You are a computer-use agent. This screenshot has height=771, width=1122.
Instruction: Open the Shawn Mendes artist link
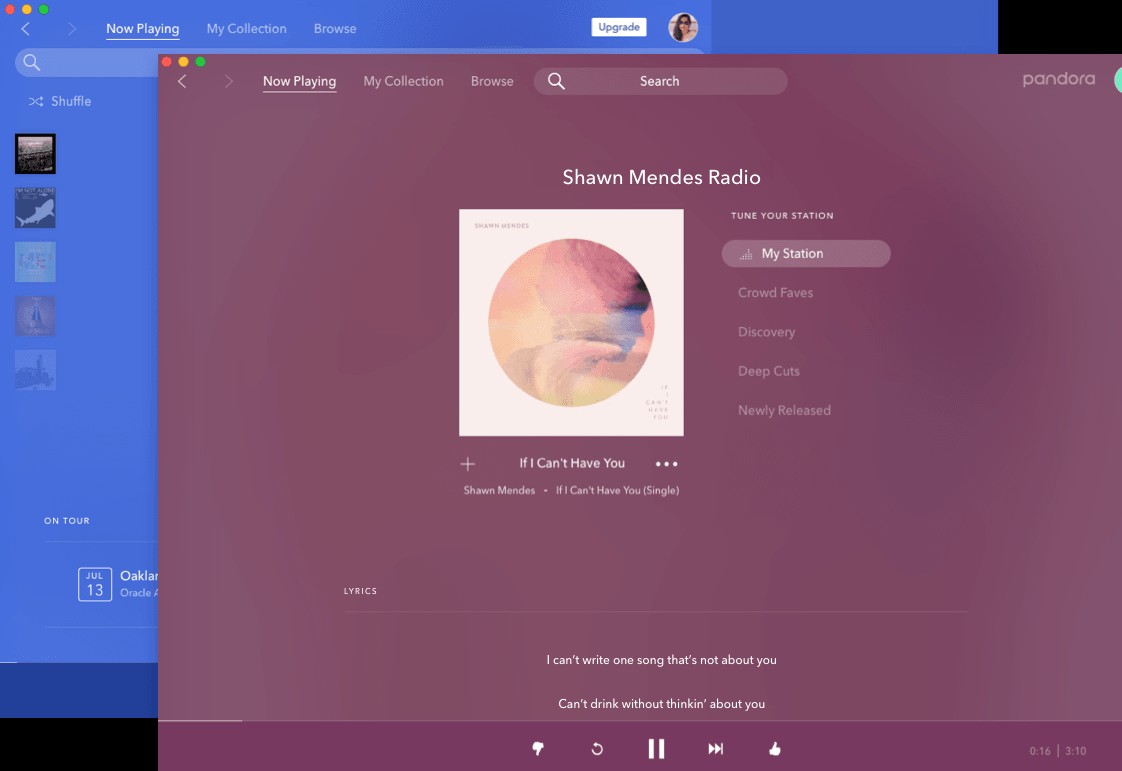tap(499, 490)
